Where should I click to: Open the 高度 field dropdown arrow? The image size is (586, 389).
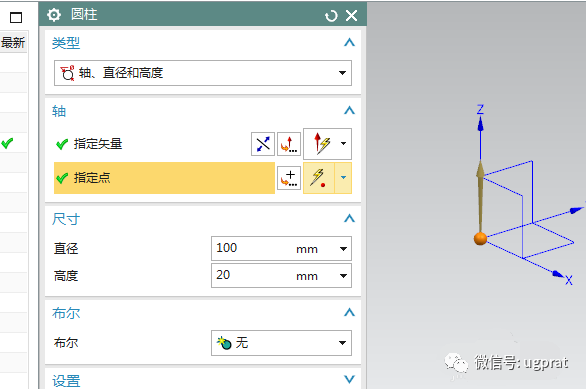343,276
